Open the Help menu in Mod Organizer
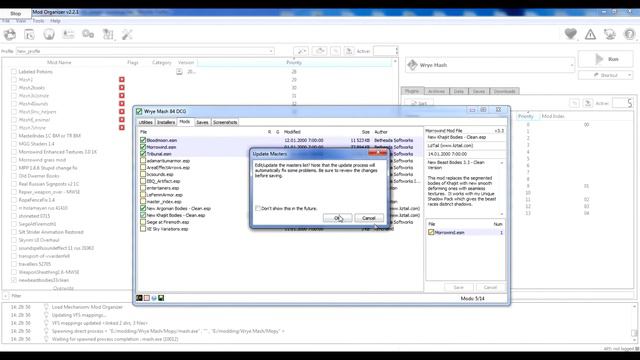640x360 pixels. (56, 21)
